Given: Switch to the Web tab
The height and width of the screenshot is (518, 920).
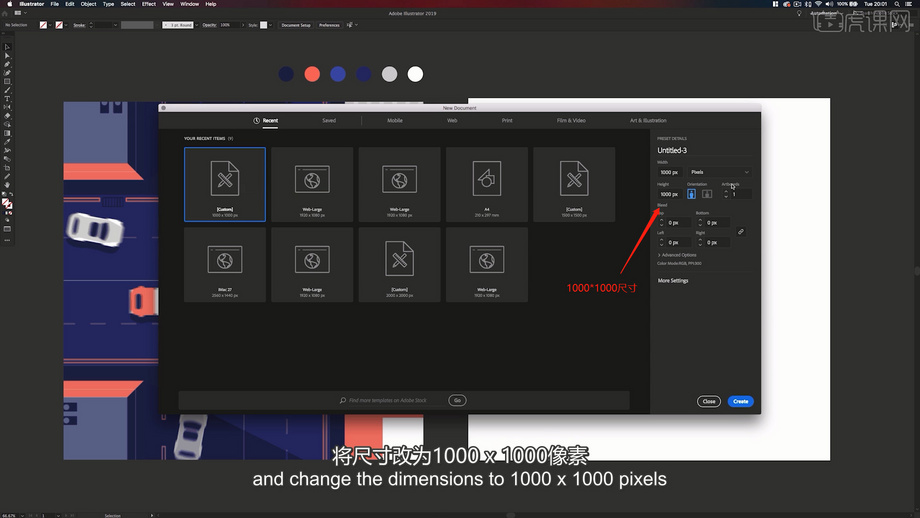Looking at the screenshot, I should coord(452,120).
